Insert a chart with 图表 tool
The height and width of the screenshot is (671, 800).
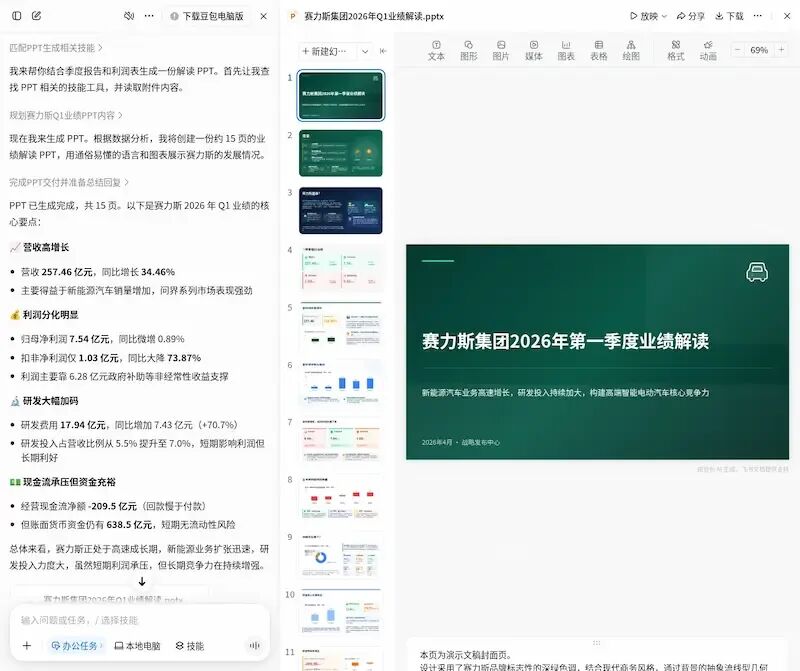(x=566, y=50)
